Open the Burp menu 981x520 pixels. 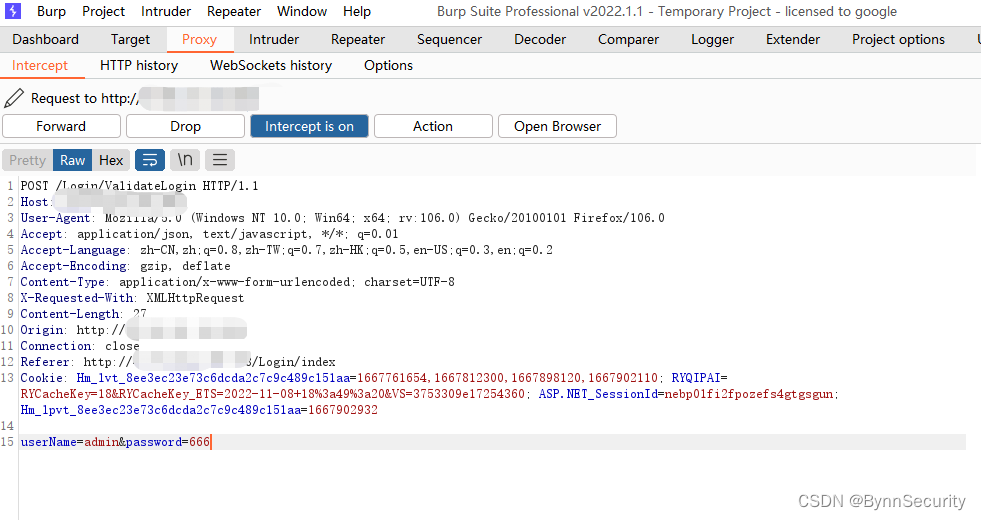tap(51, 11)
